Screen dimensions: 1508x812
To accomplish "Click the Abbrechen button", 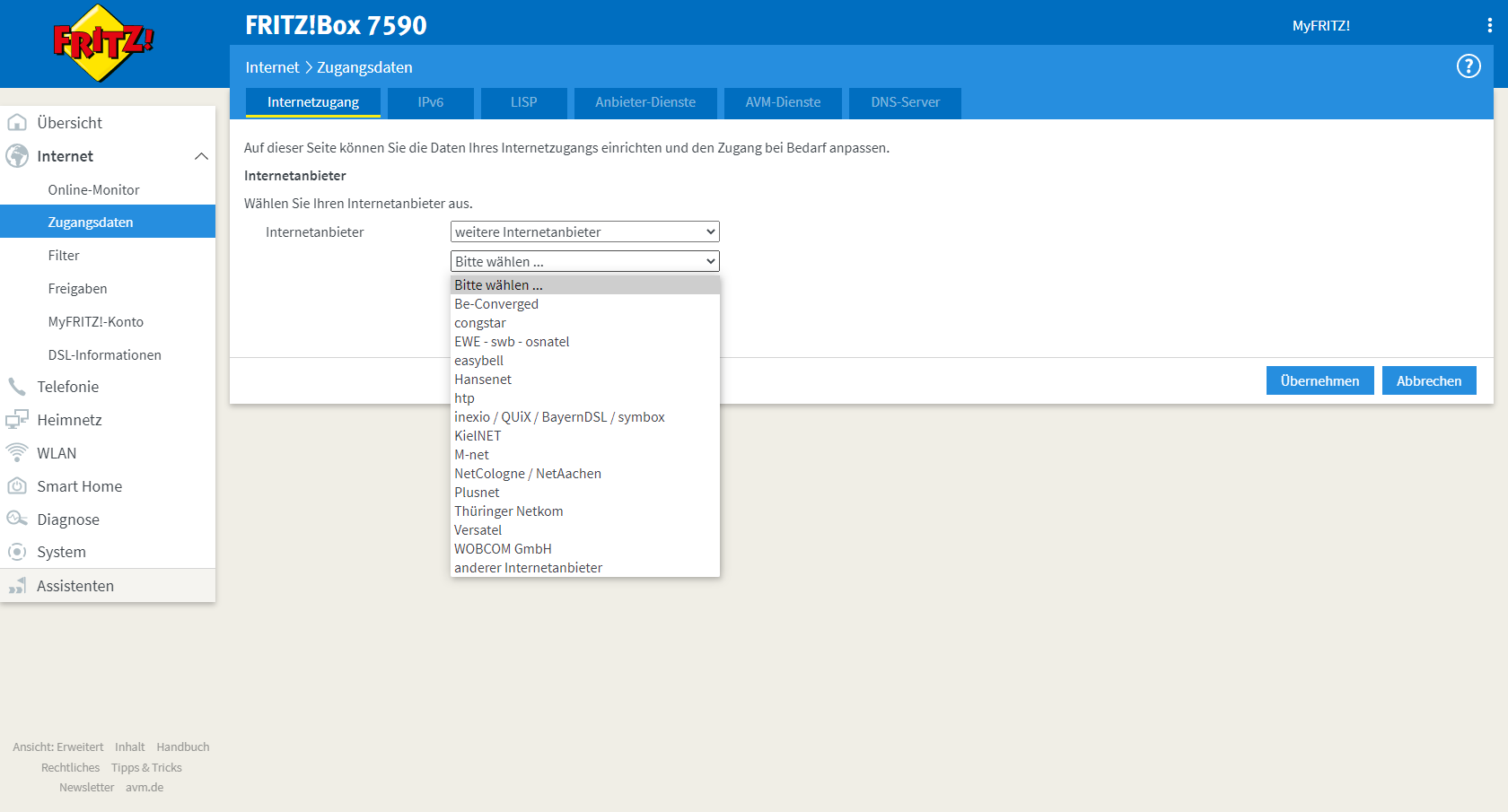I will [x=1429, y=380].
